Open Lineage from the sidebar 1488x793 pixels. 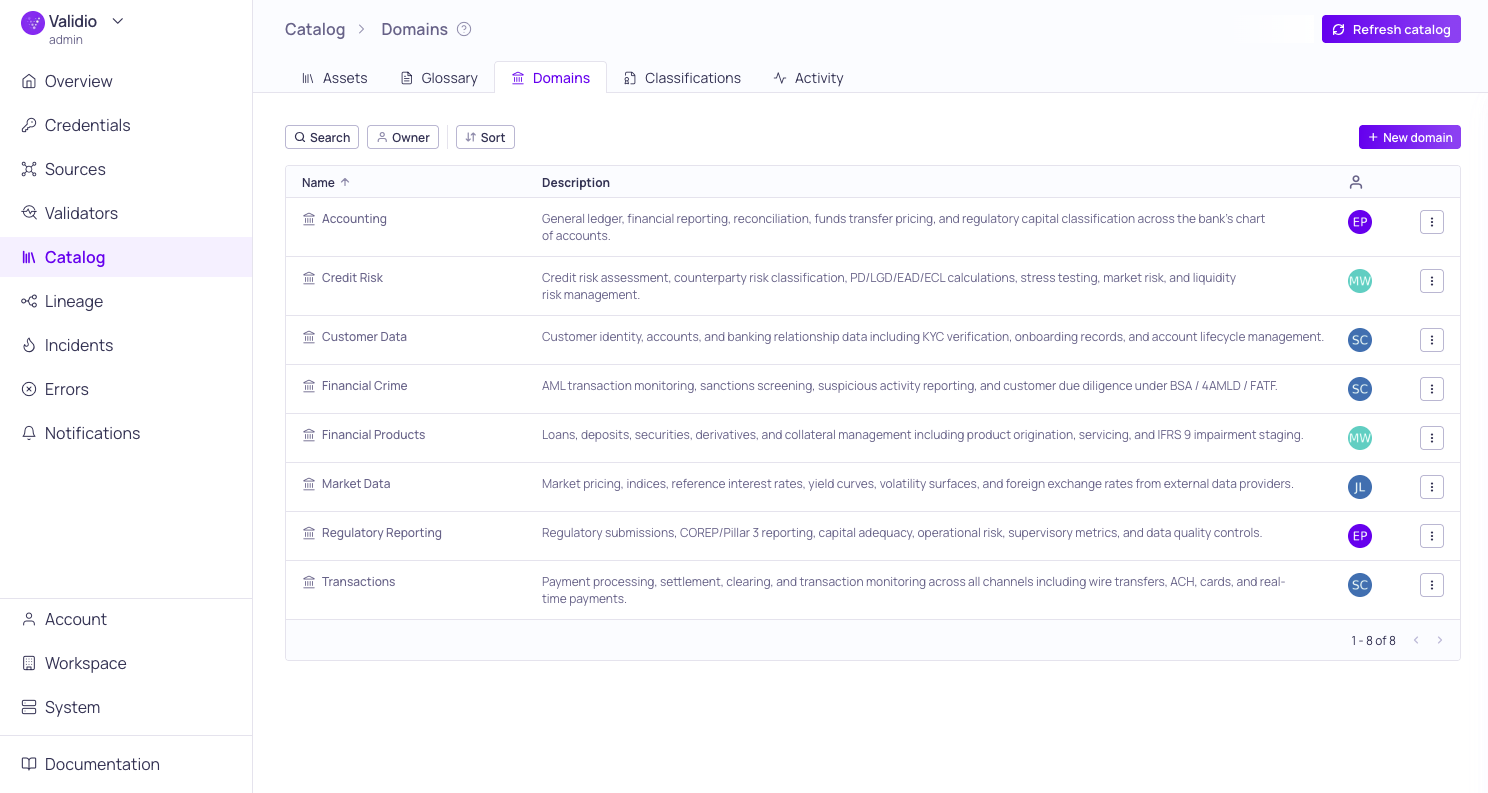pyautogui.click(x=126, y=301)
